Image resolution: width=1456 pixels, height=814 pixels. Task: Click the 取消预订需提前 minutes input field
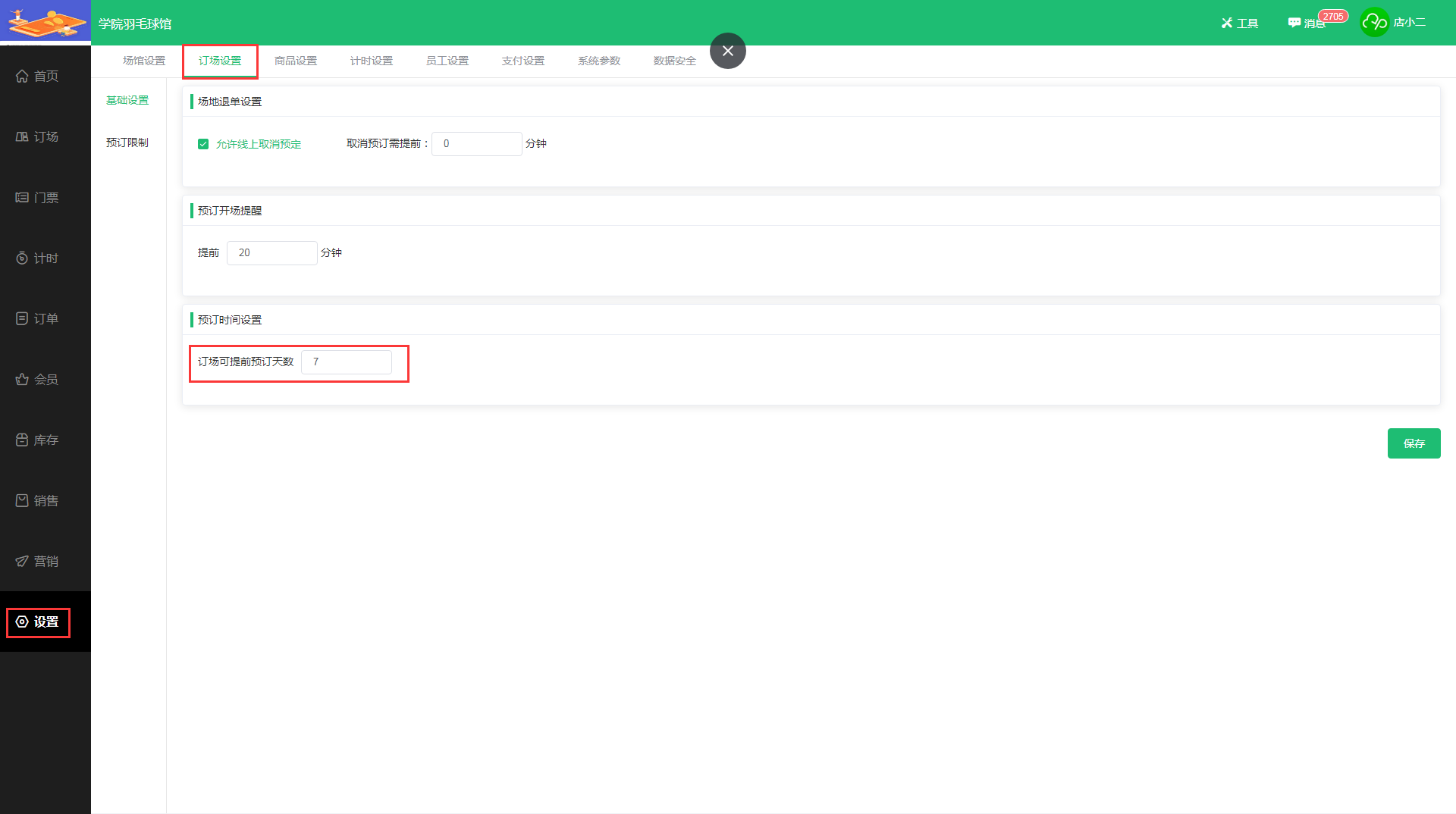(x=476, y=144)
